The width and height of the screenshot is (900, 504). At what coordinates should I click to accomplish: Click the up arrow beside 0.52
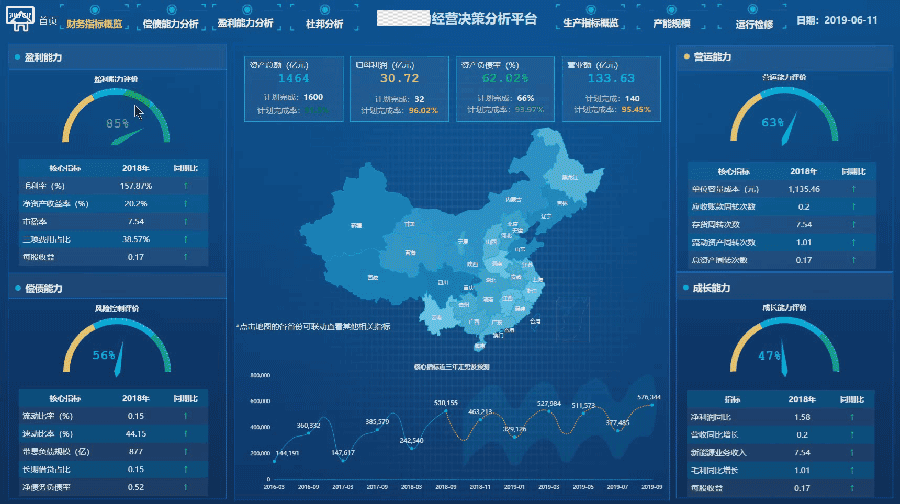coord(185,487)
